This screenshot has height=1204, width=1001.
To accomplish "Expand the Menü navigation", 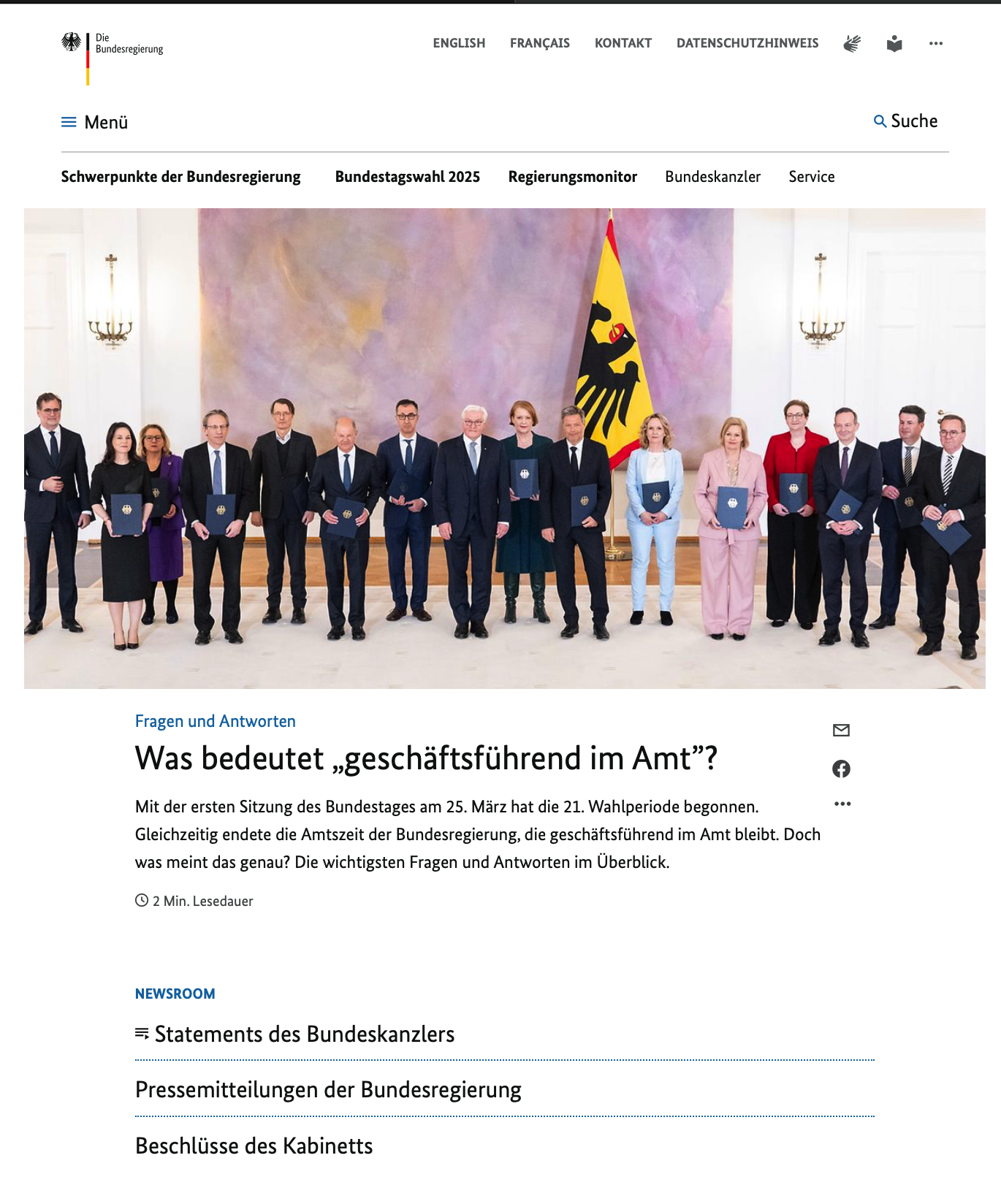I will (95, 122).
